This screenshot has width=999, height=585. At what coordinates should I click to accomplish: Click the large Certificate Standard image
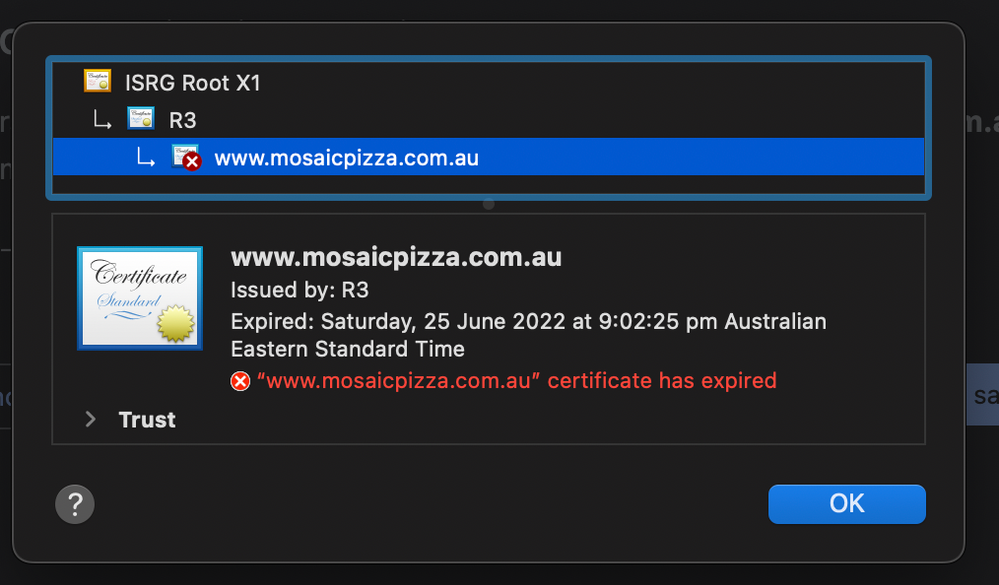(140, 298)
